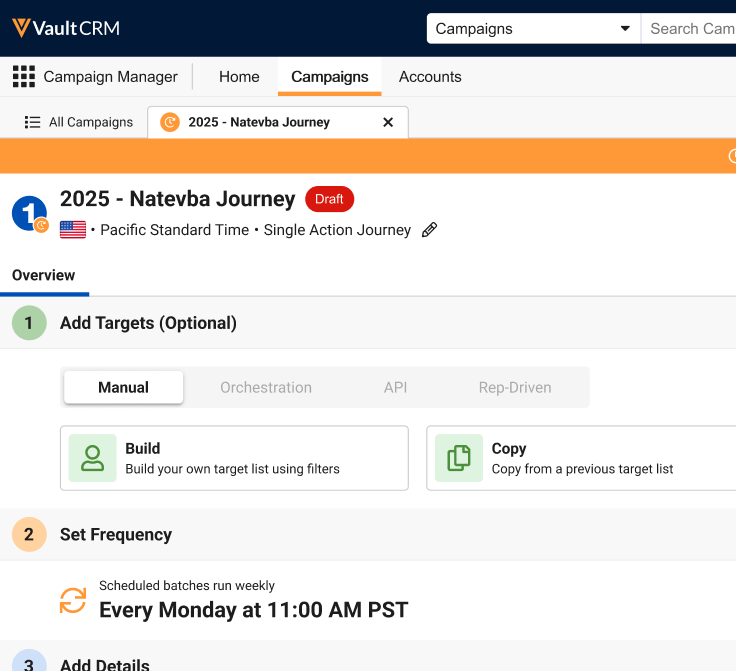Click the United States flag icon
The image size is (736, 671).
coord(73,230)
